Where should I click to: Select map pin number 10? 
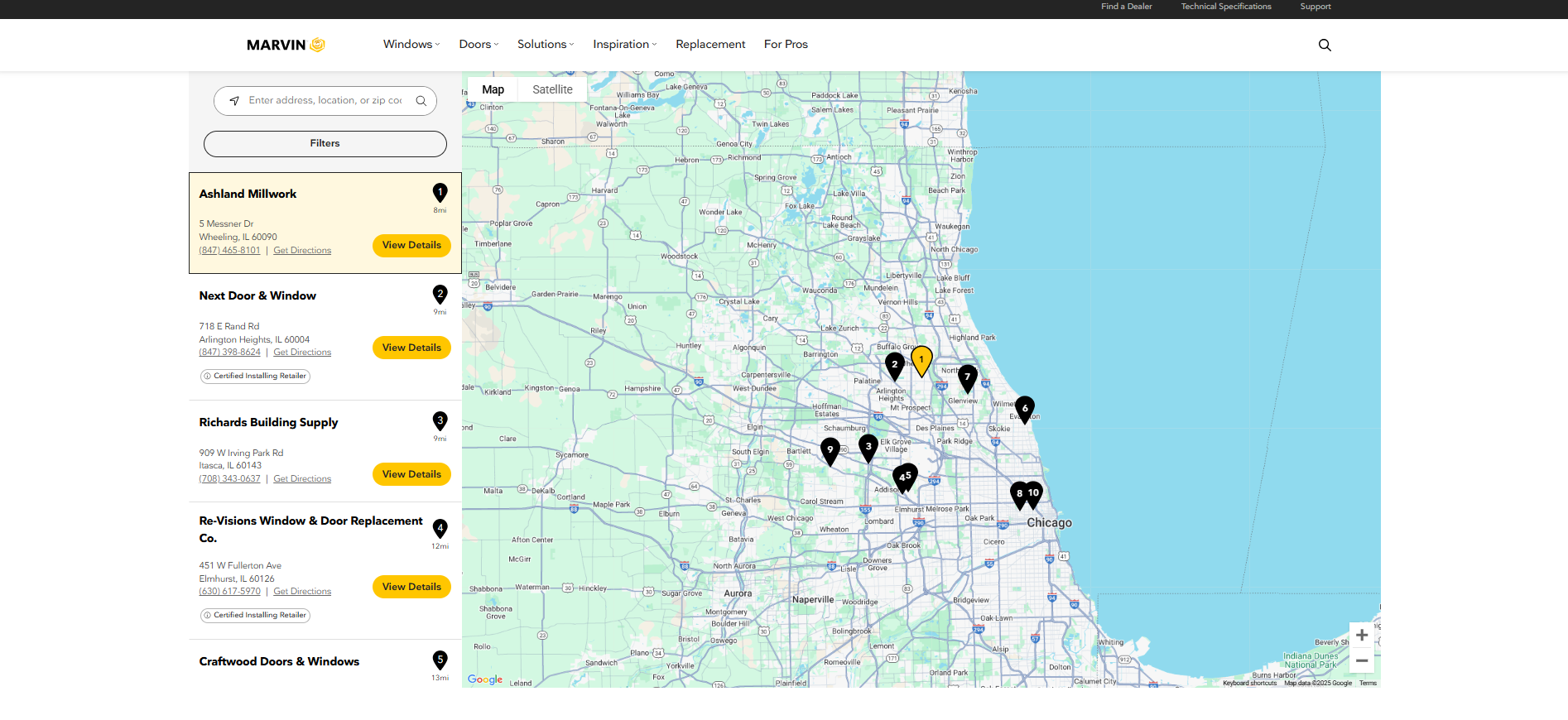coord(1034,494)
